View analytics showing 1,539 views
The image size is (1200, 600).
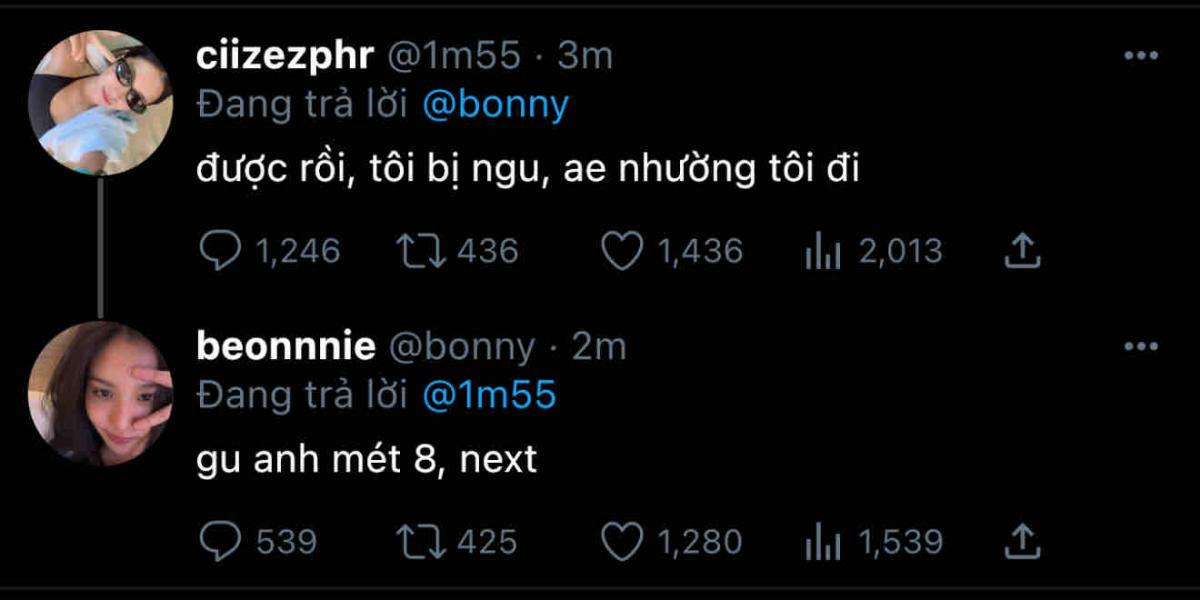coord(822,542)
